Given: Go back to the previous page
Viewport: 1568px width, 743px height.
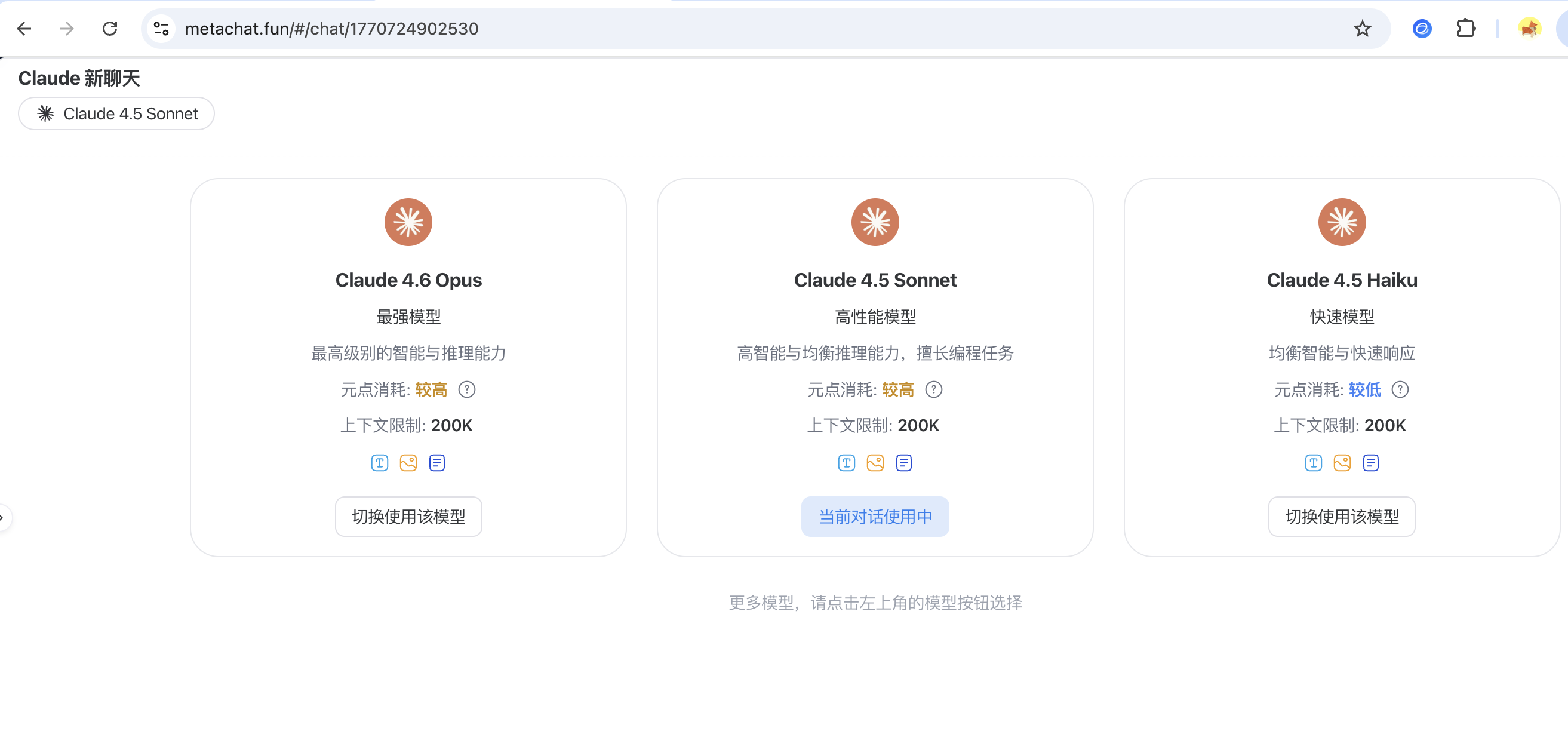Looking at the screenshot, I should [24, 29].
